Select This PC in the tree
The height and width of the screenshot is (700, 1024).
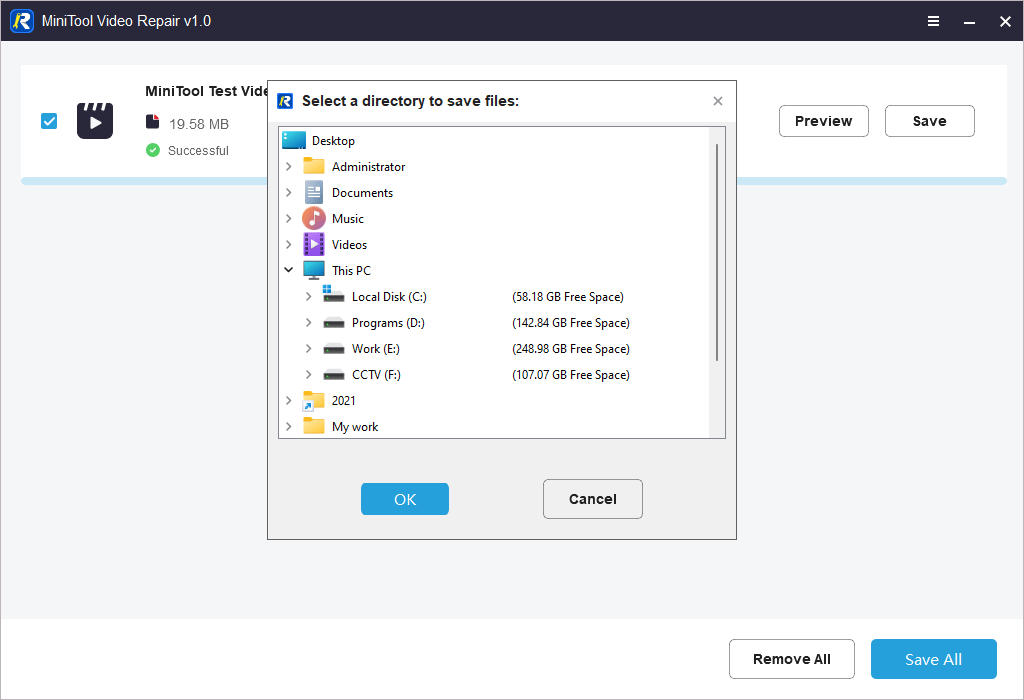click(x=351, y=270)
